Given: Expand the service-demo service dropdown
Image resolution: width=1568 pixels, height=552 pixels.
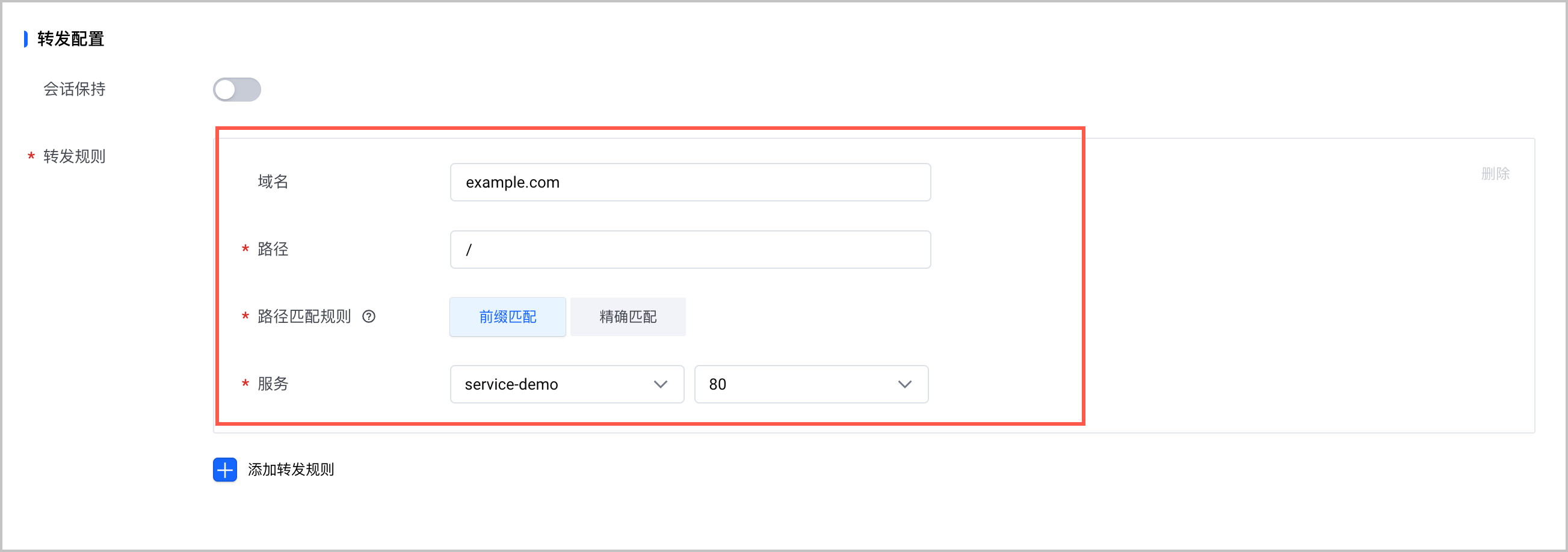Looking at the screenshot, I should click(x=567, y=384).
